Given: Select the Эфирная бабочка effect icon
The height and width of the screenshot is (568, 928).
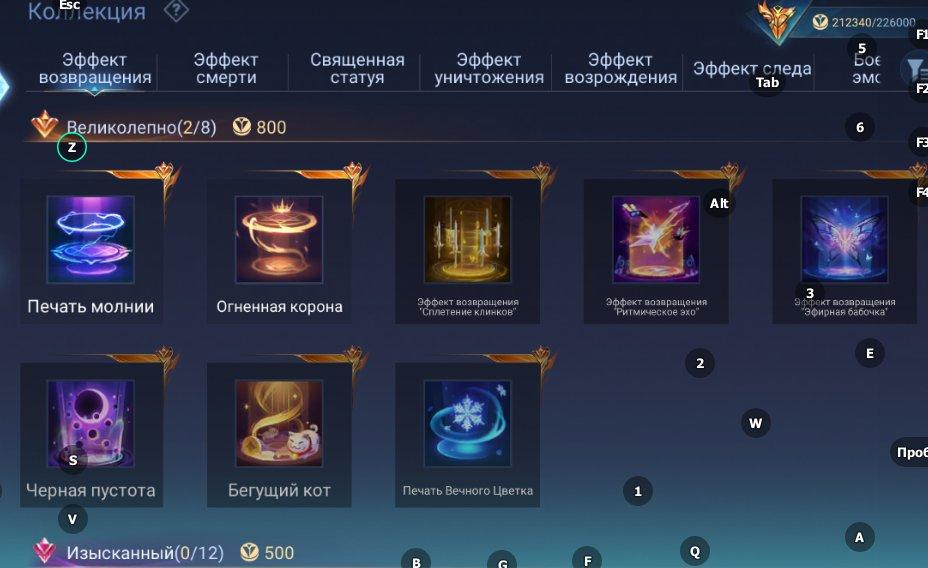Looking at the screenshot, I should [845, 240].
